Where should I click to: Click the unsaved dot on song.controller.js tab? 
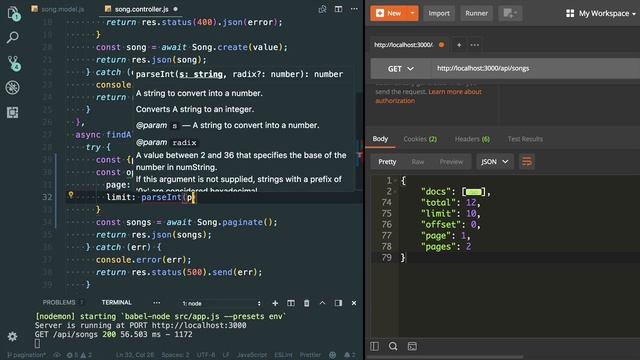(x=176, y=9)
